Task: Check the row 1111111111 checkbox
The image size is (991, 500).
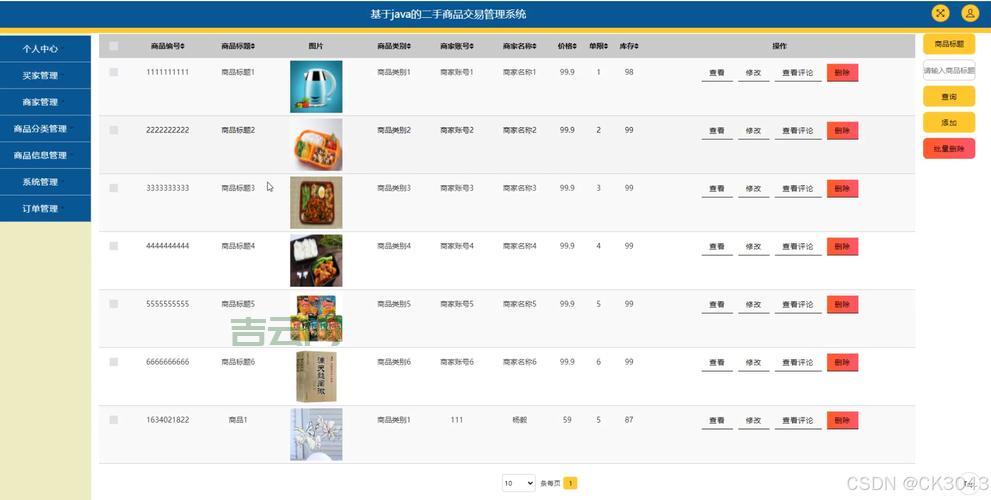Action: [x=114, y=72]
